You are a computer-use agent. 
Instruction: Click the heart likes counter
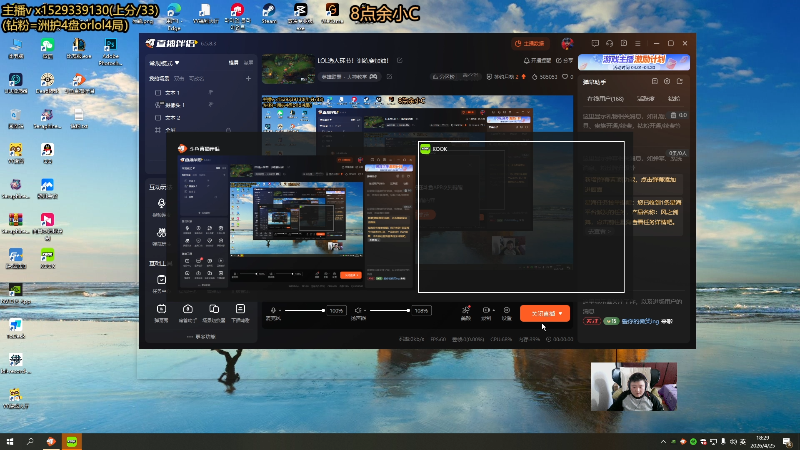[567, 77]
